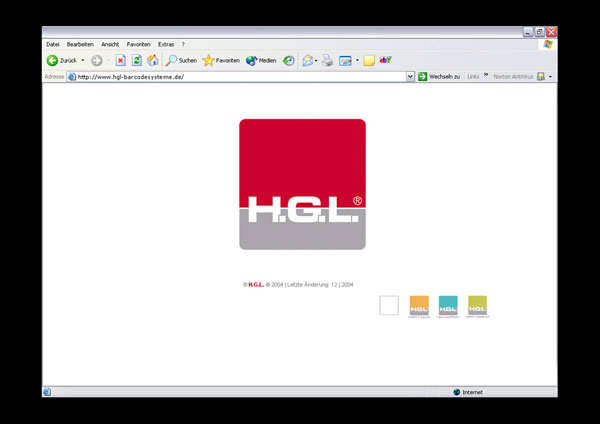Viewport: 600px width, 424px height.
Task: Open the teal HGL tile link
Action: 448,305
